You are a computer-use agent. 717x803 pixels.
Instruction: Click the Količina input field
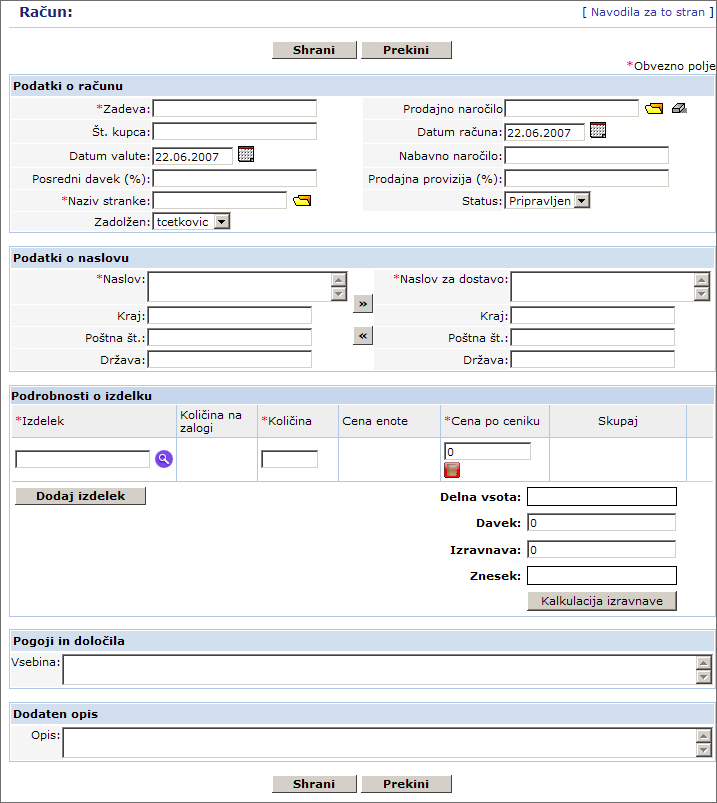(x=289, y=459)
